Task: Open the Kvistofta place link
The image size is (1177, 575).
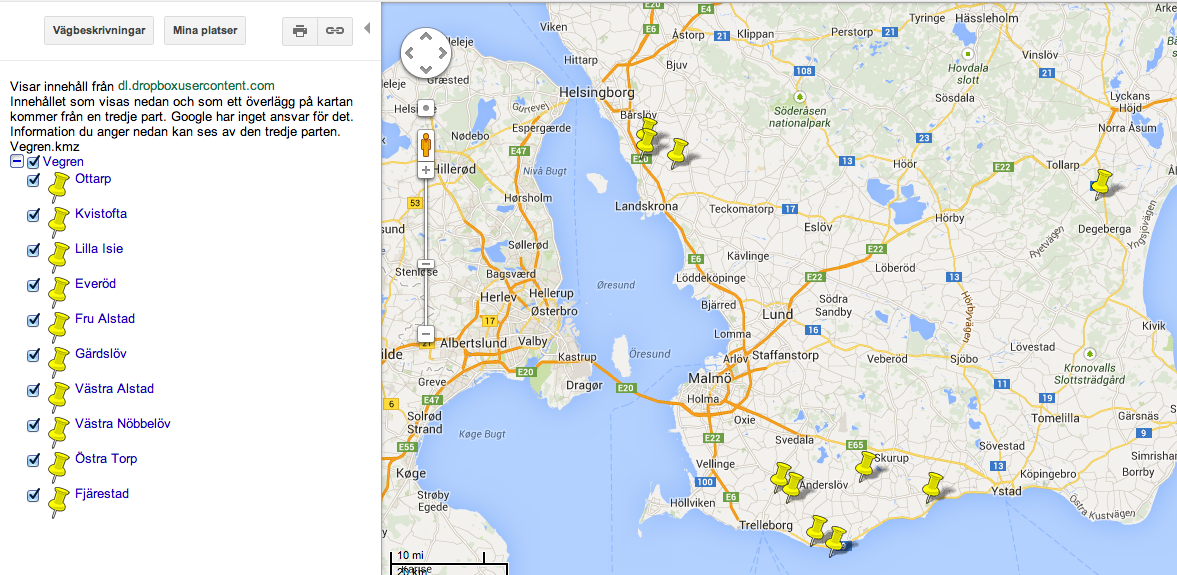Action: 101,214
